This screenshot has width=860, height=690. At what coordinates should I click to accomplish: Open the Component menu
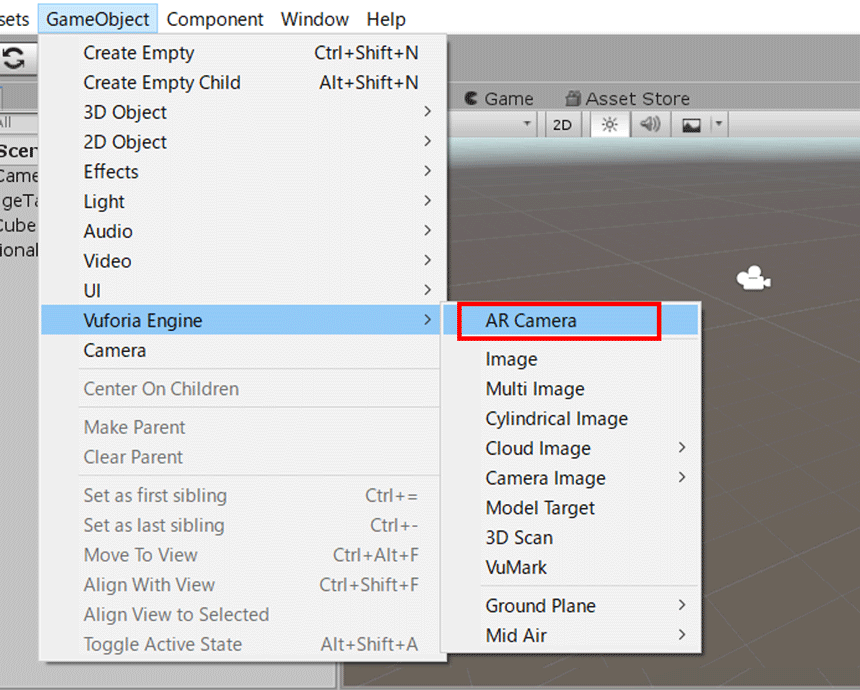point(214,19)
